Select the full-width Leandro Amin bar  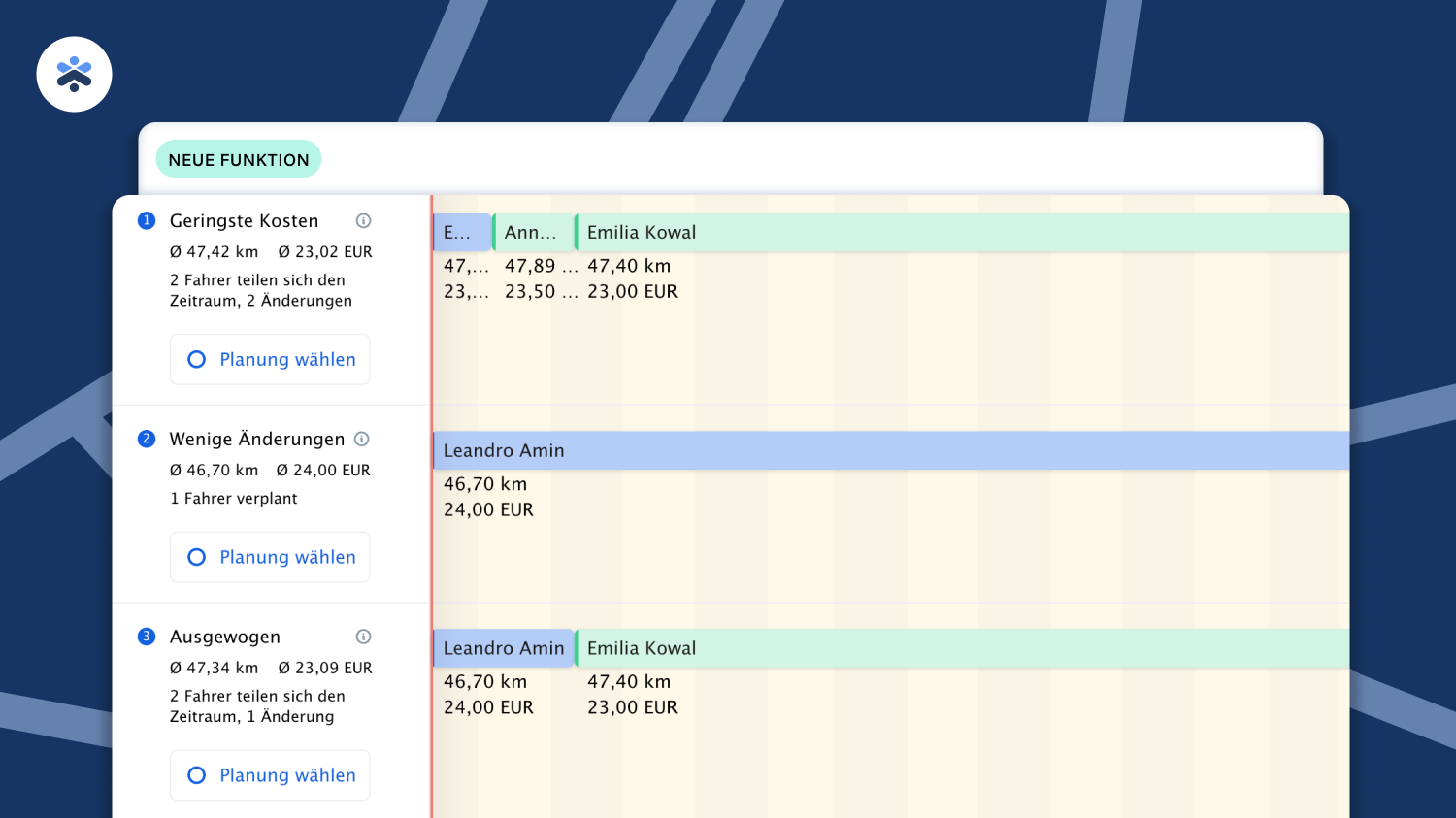(x=890, y=451)
